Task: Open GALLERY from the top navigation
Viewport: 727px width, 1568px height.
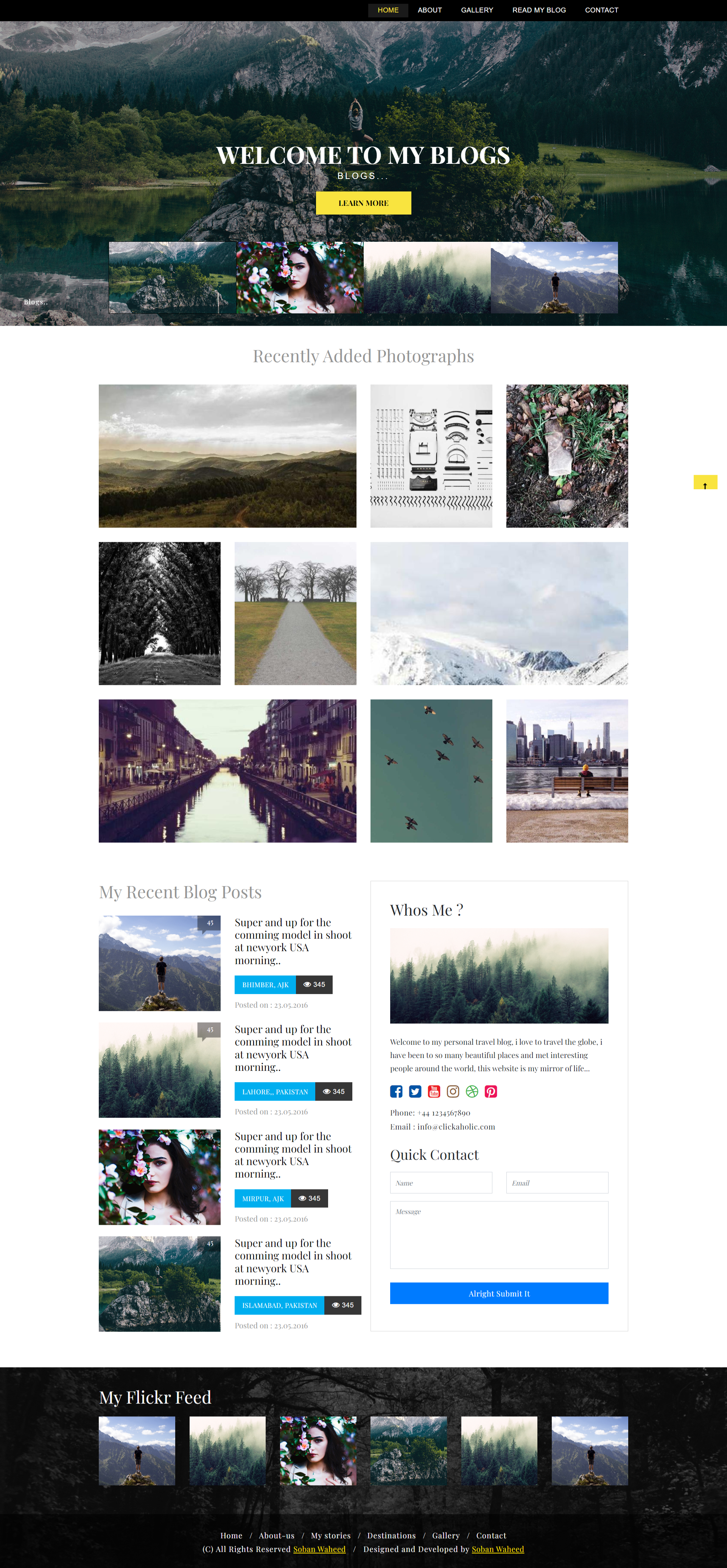Action: [477, 10]
